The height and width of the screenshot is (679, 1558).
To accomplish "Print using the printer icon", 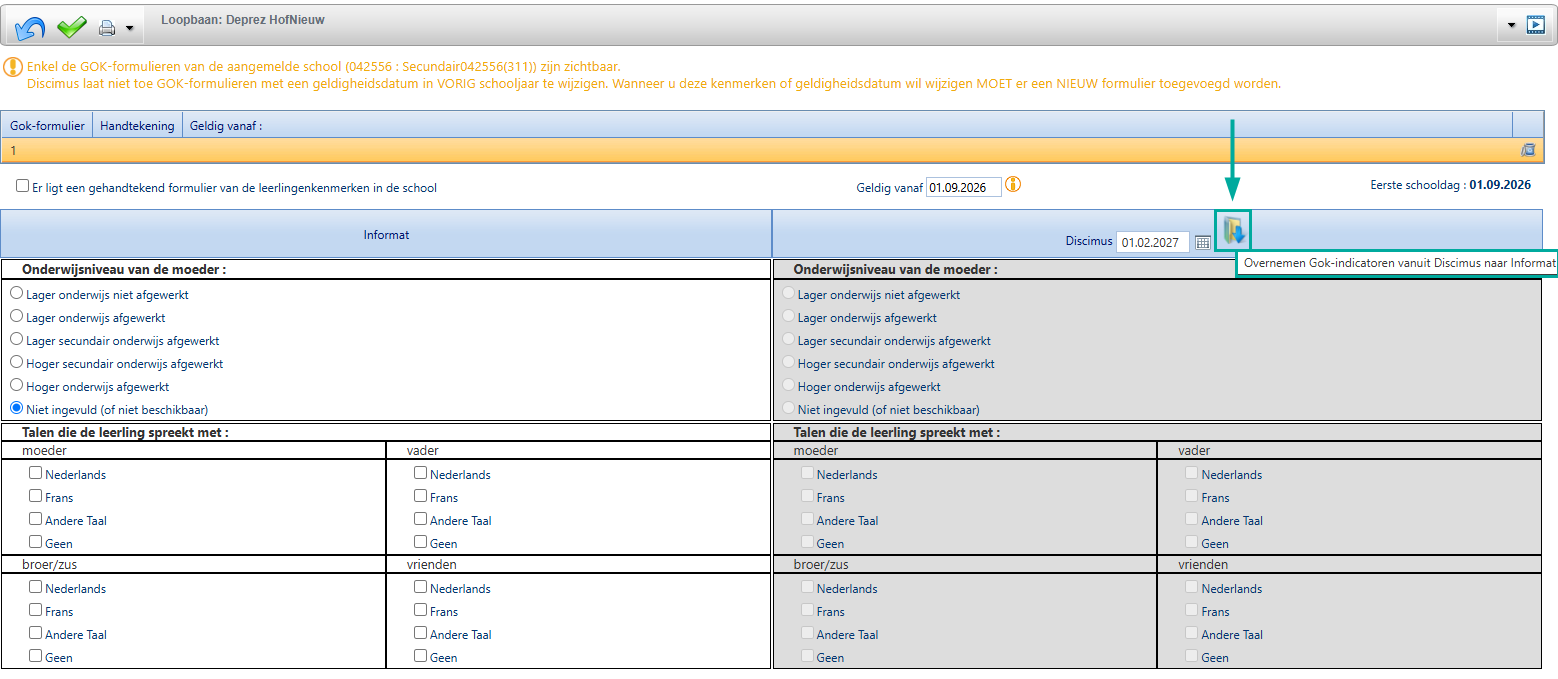I will coord(108,28).
